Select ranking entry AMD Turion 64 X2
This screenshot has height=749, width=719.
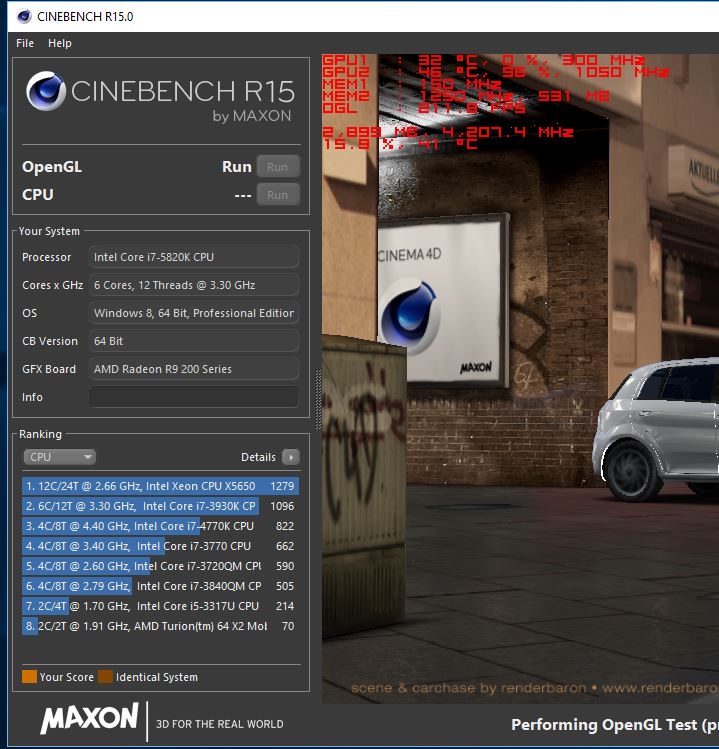tap(161, 626)
